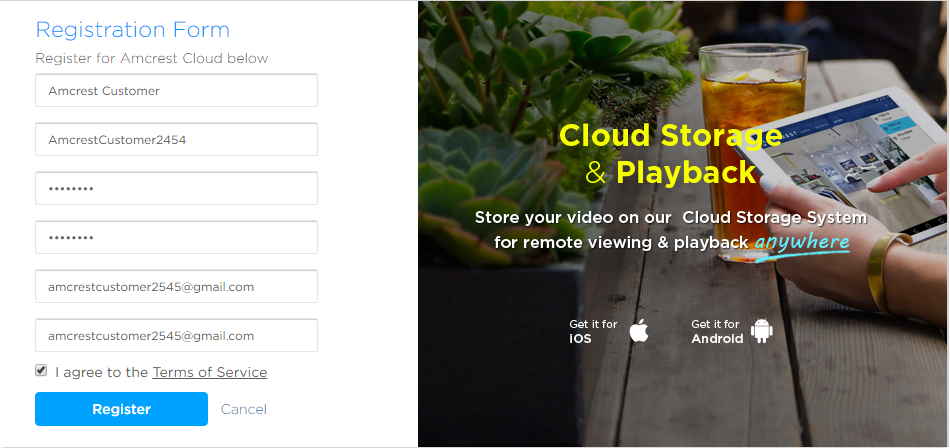The image size is (950, 448).
Task: Click the handwritten "anywhere" word
Action: 802,242
